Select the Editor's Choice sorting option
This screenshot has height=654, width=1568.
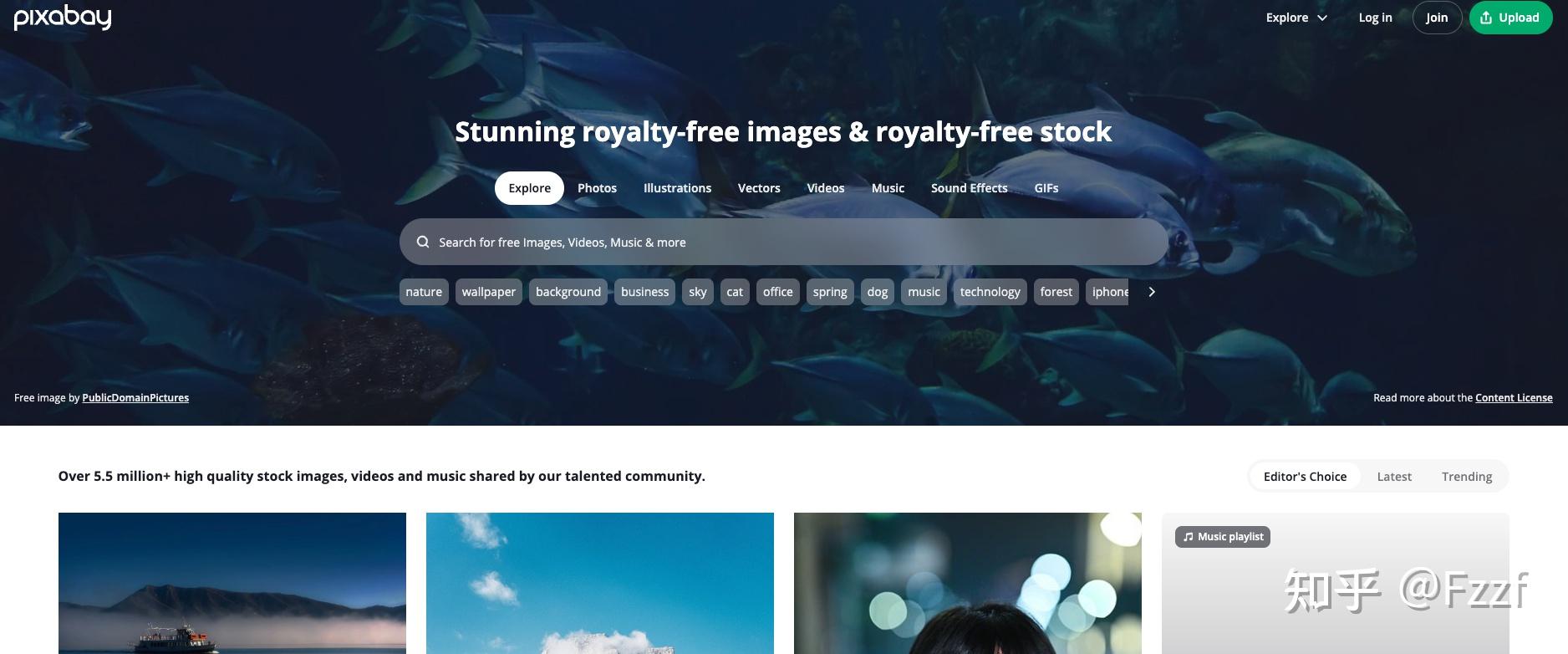[1305, 477]
